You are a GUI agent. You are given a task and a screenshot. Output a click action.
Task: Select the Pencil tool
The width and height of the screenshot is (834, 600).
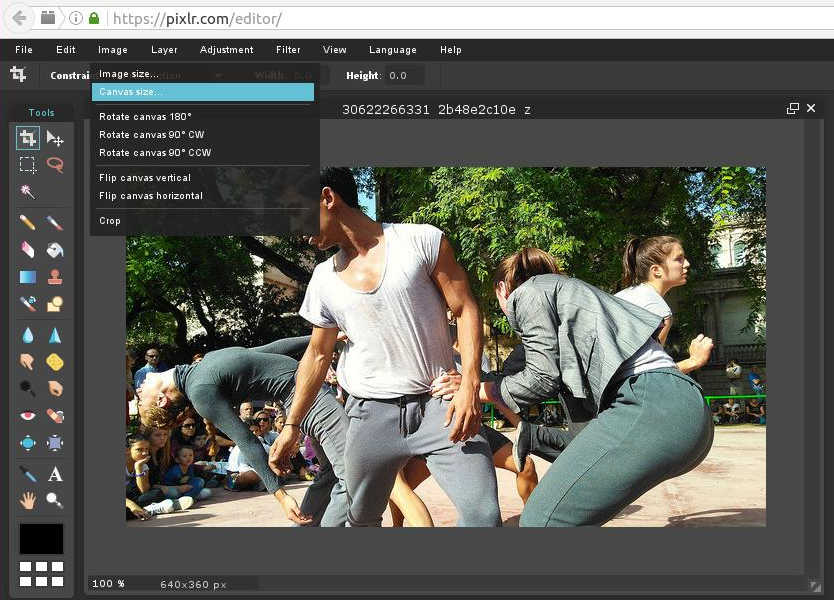(x=28, y=222)
